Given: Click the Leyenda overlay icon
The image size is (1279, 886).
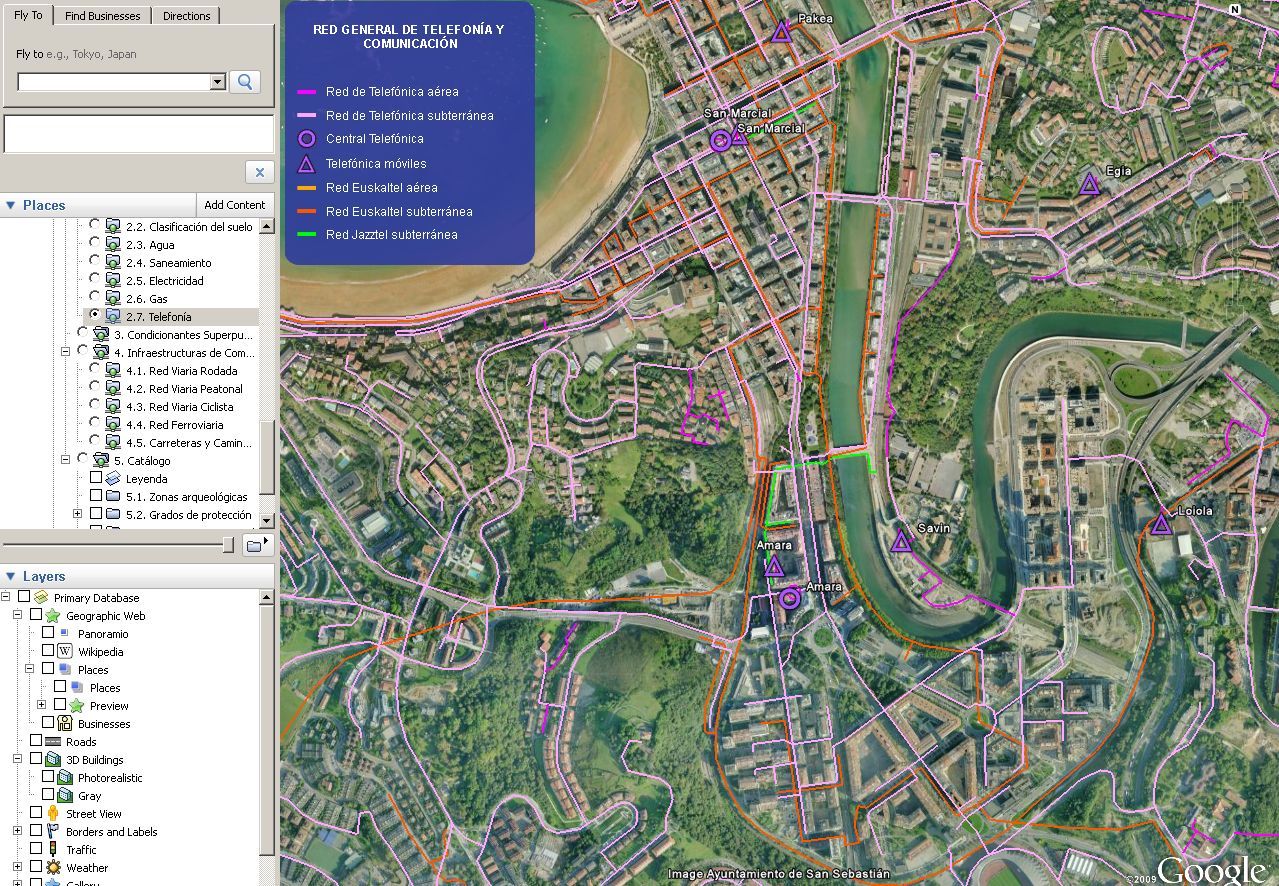Looking at the screenshot, I should pos(113,479).
